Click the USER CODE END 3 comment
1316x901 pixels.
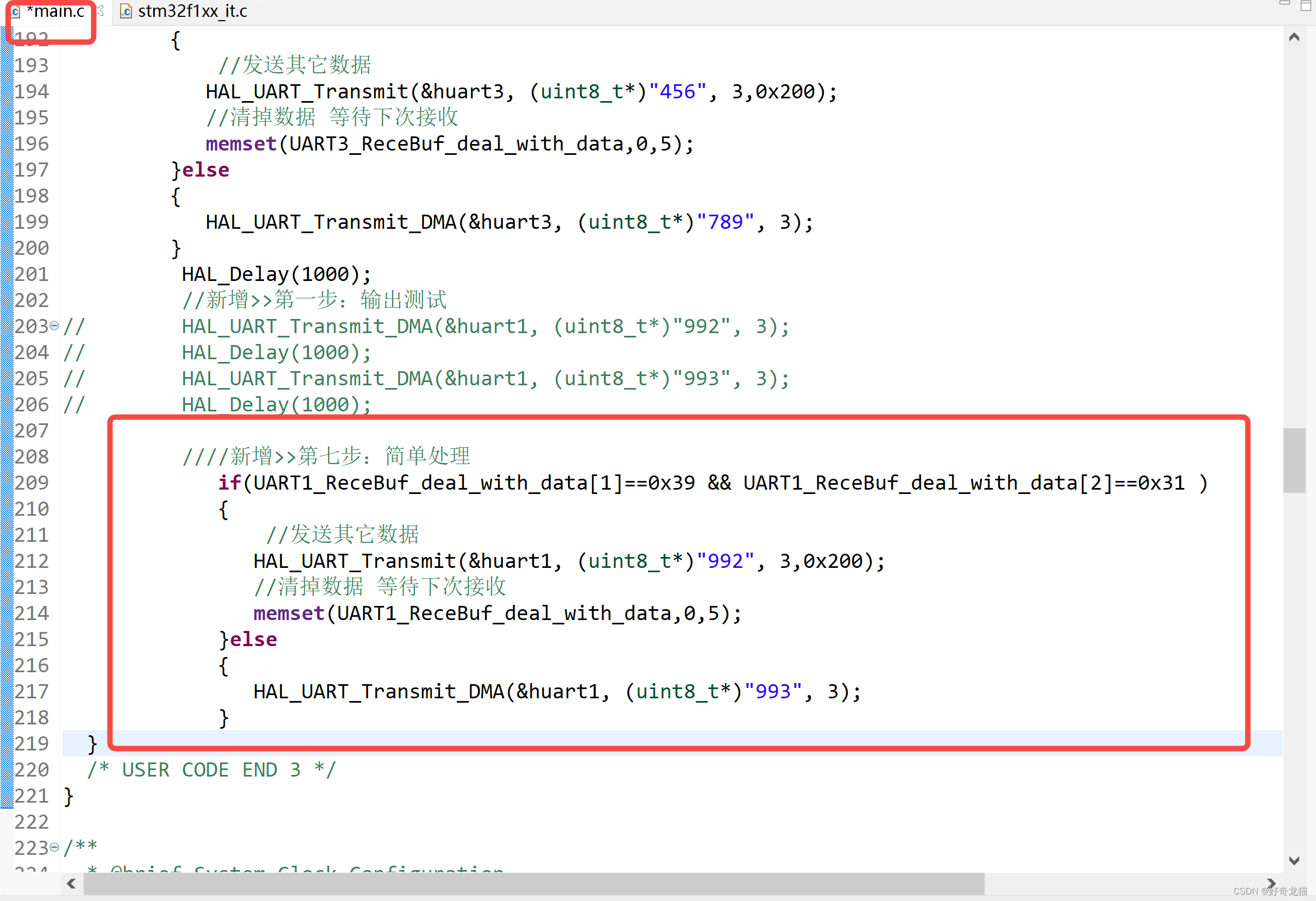tap(211, 769)
